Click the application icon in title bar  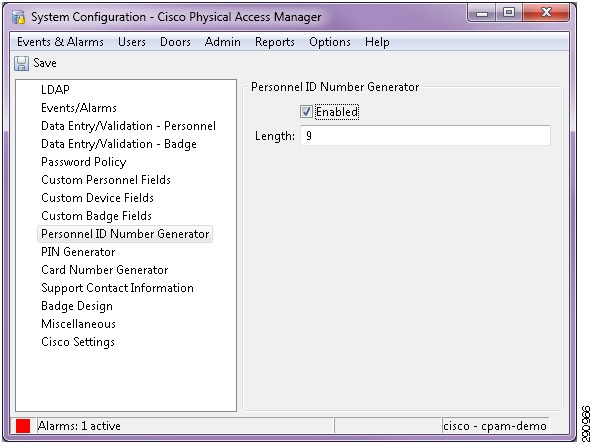tap(18, 17)
